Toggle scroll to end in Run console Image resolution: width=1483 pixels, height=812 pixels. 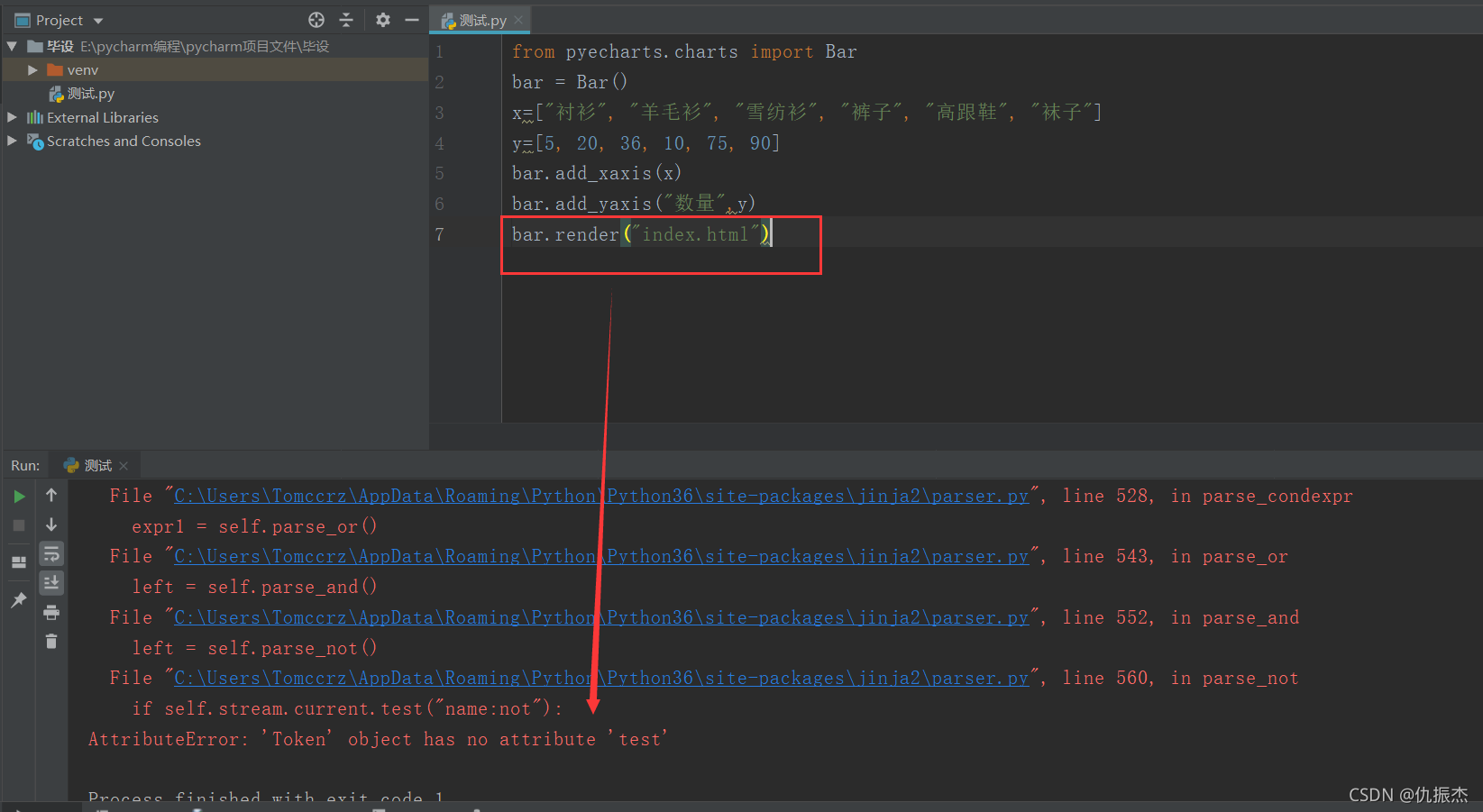51,583
